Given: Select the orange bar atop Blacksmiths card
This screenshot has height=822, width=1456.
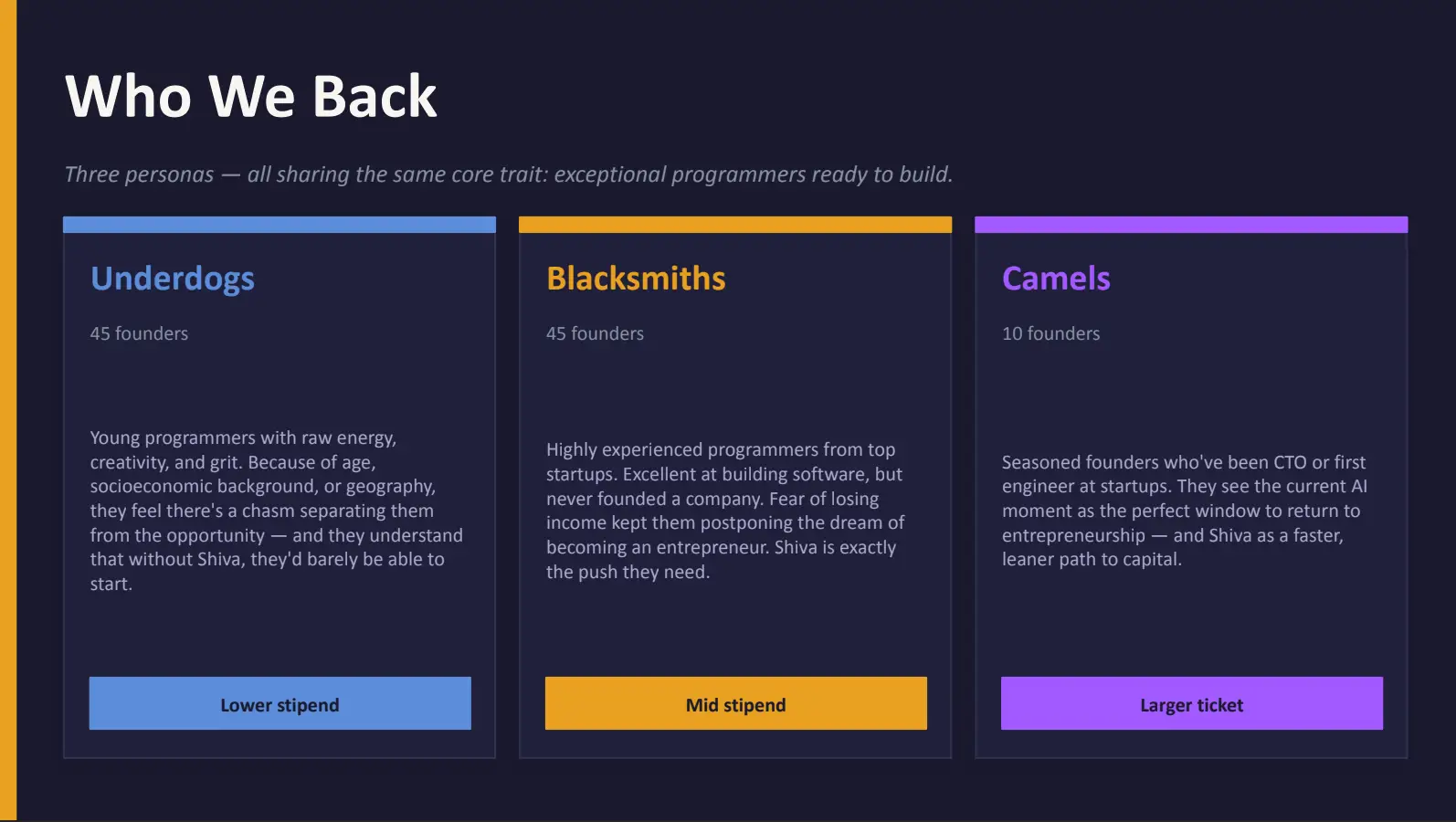Looking at the screenshot, I should click(735, 225).
